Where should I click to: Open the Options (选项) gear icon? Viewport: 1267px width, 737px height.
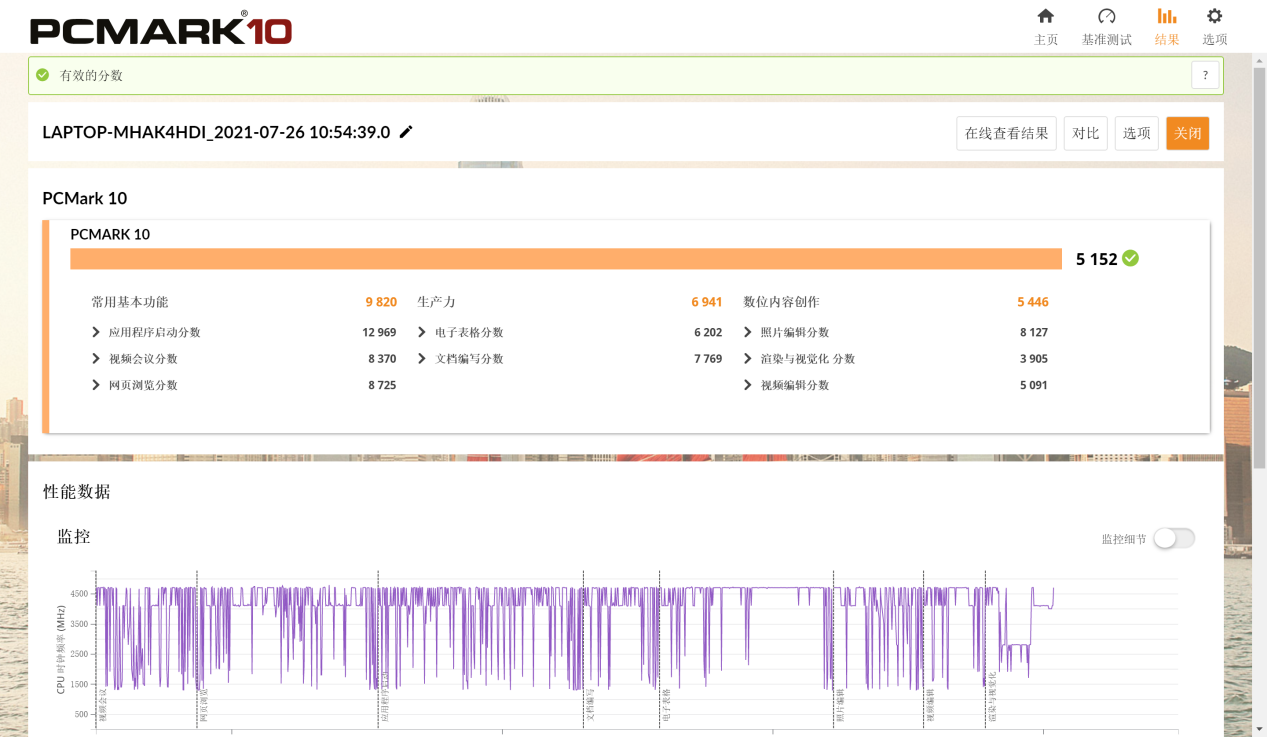[x=1214, y=17]
